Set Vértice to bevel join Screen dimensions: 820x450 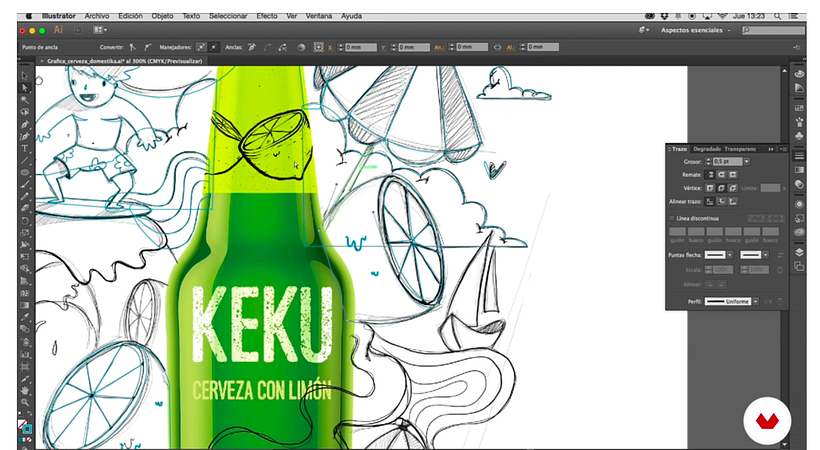pos(733,188)
